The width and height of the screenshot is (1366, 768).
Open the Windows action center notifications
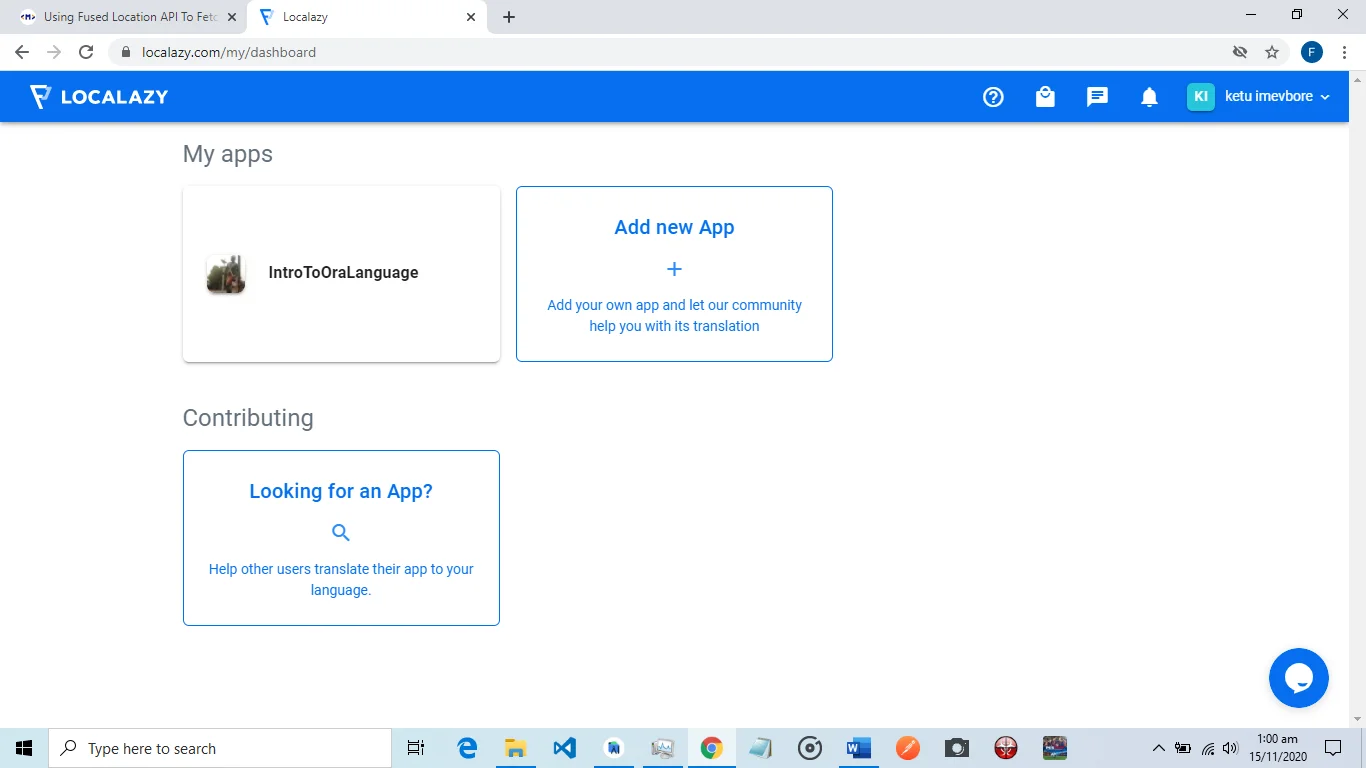click(x=1333, y=748)
